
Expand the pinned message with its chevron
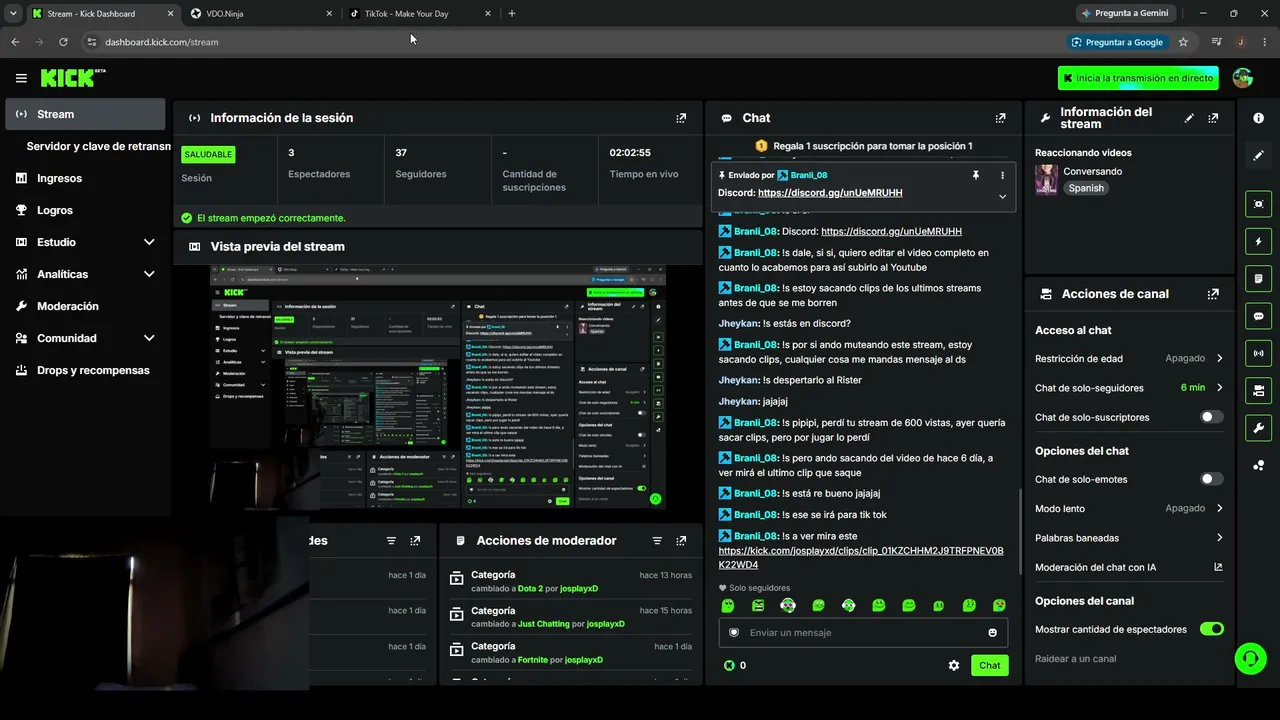(1002, 196)
